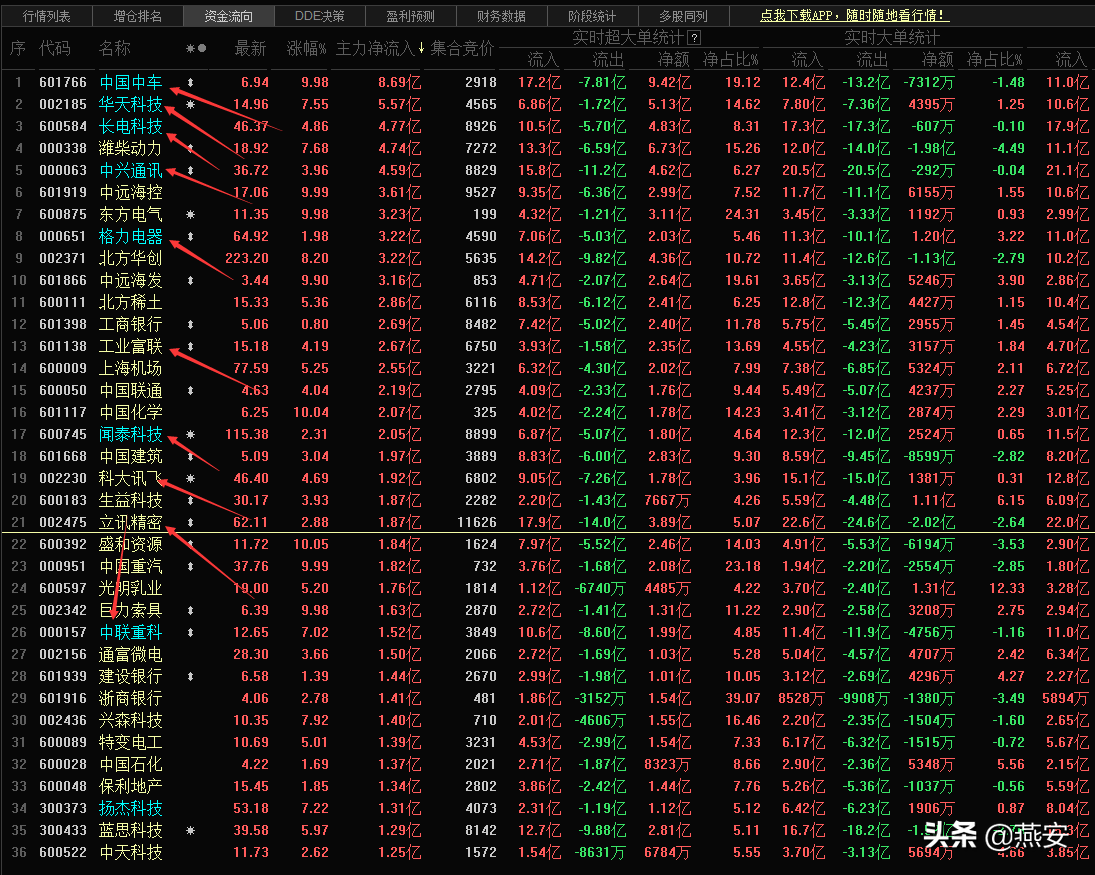The image size is (1095, 875).
Task: Click stock code 002371
Action: (x=63, y=258)
